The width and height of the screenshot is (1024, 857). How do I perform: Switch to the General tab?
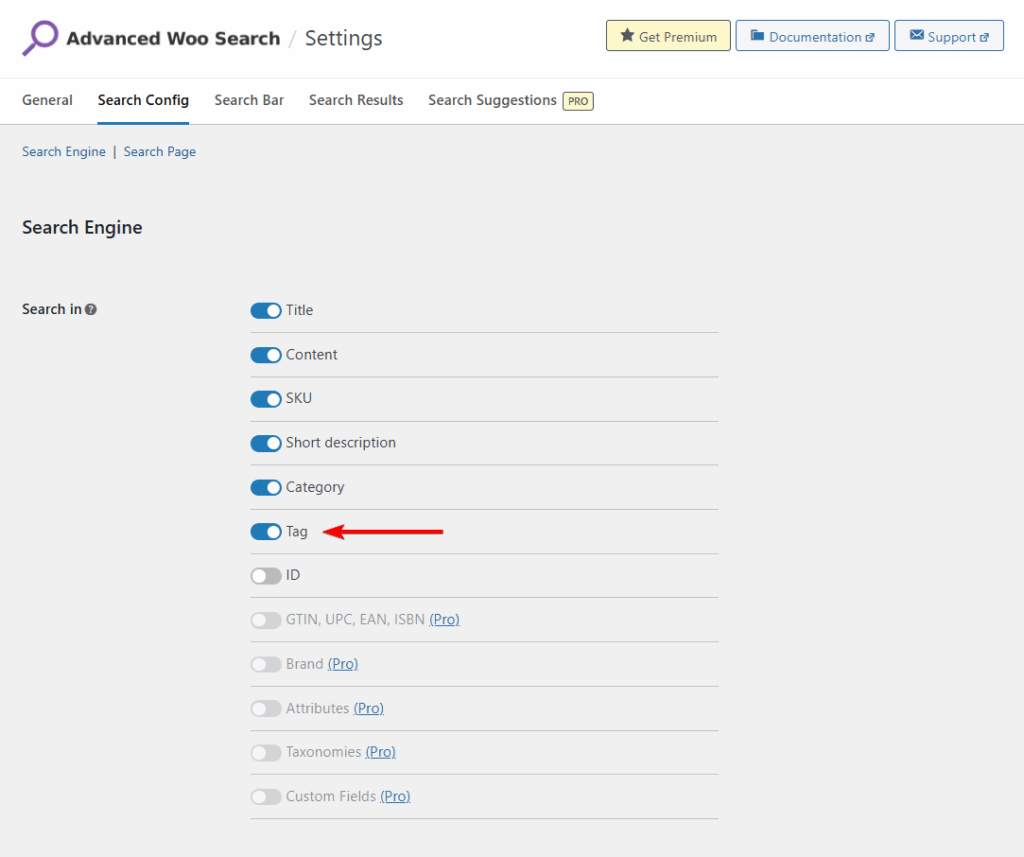pos(47,100)
